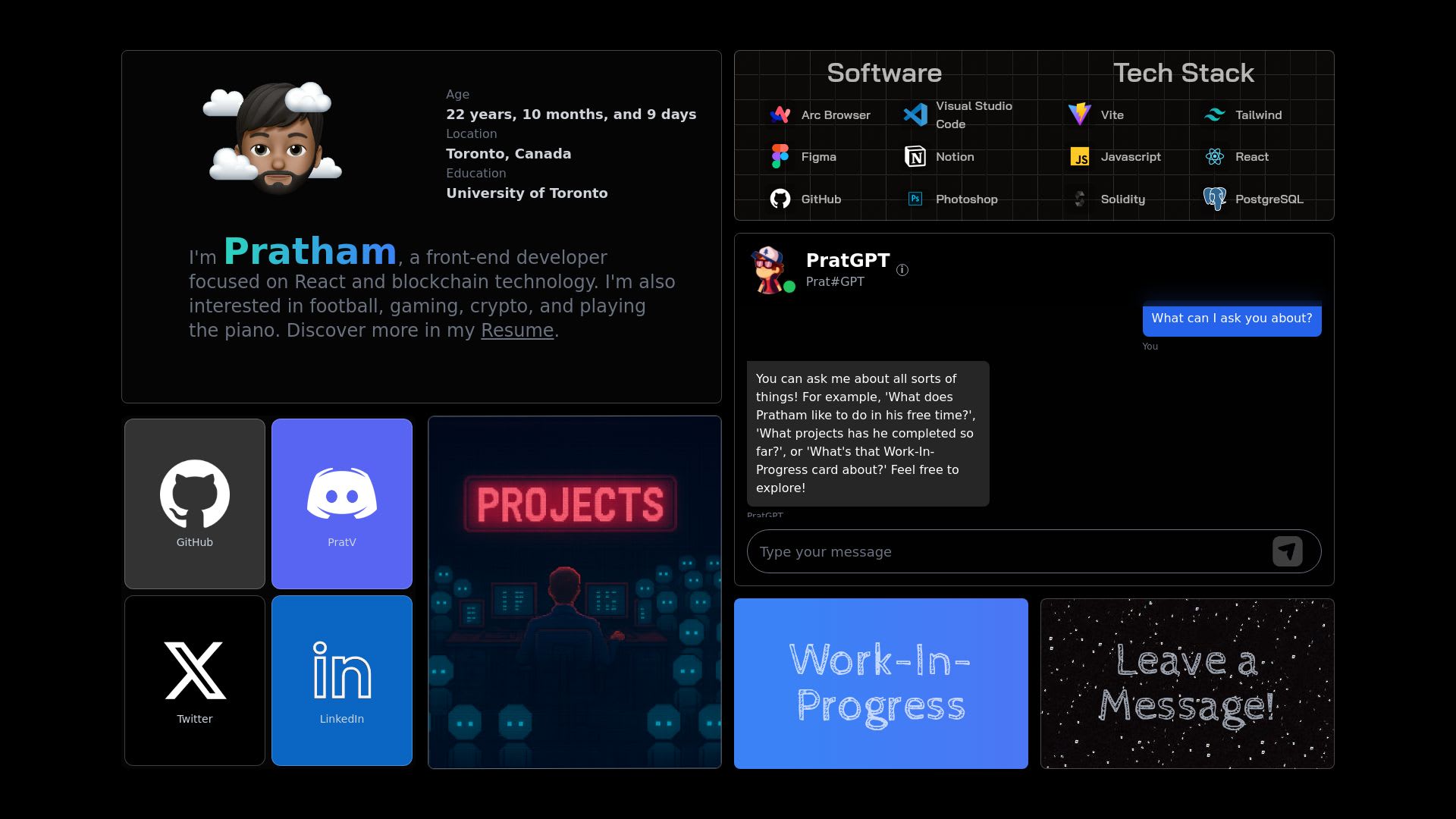Click the age value '22 years, 10 months'
1456x819 pixels.
click(x=571, y=115)
